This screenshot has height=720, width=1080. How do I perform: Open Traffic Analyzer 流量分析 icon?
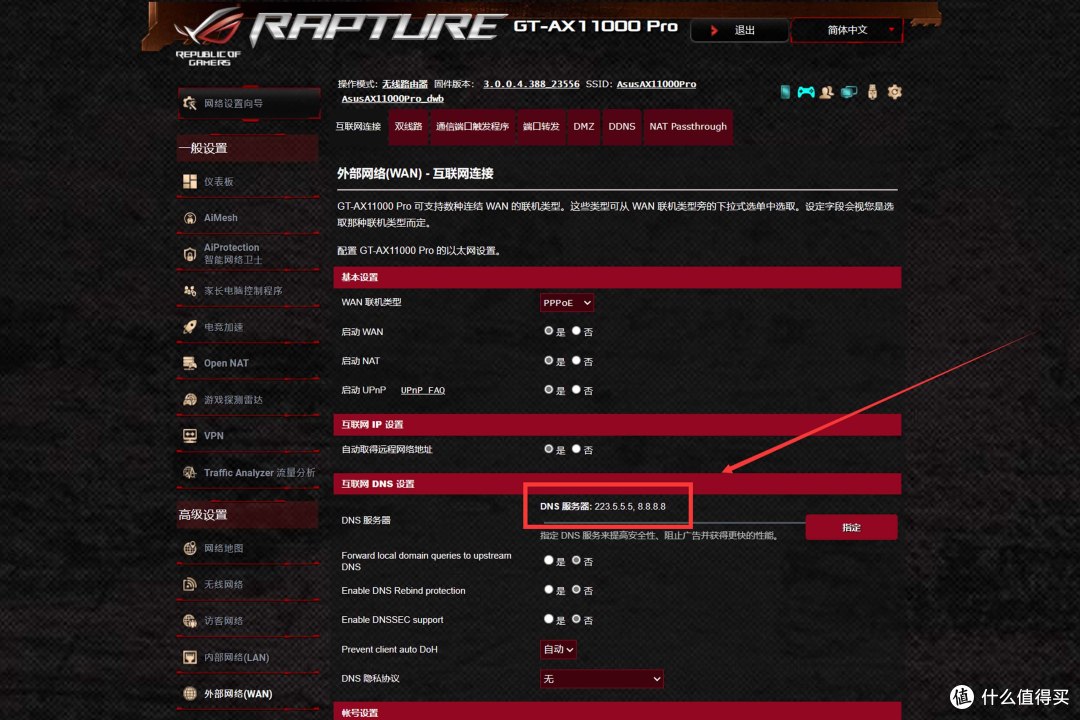(x=189, y=473)
